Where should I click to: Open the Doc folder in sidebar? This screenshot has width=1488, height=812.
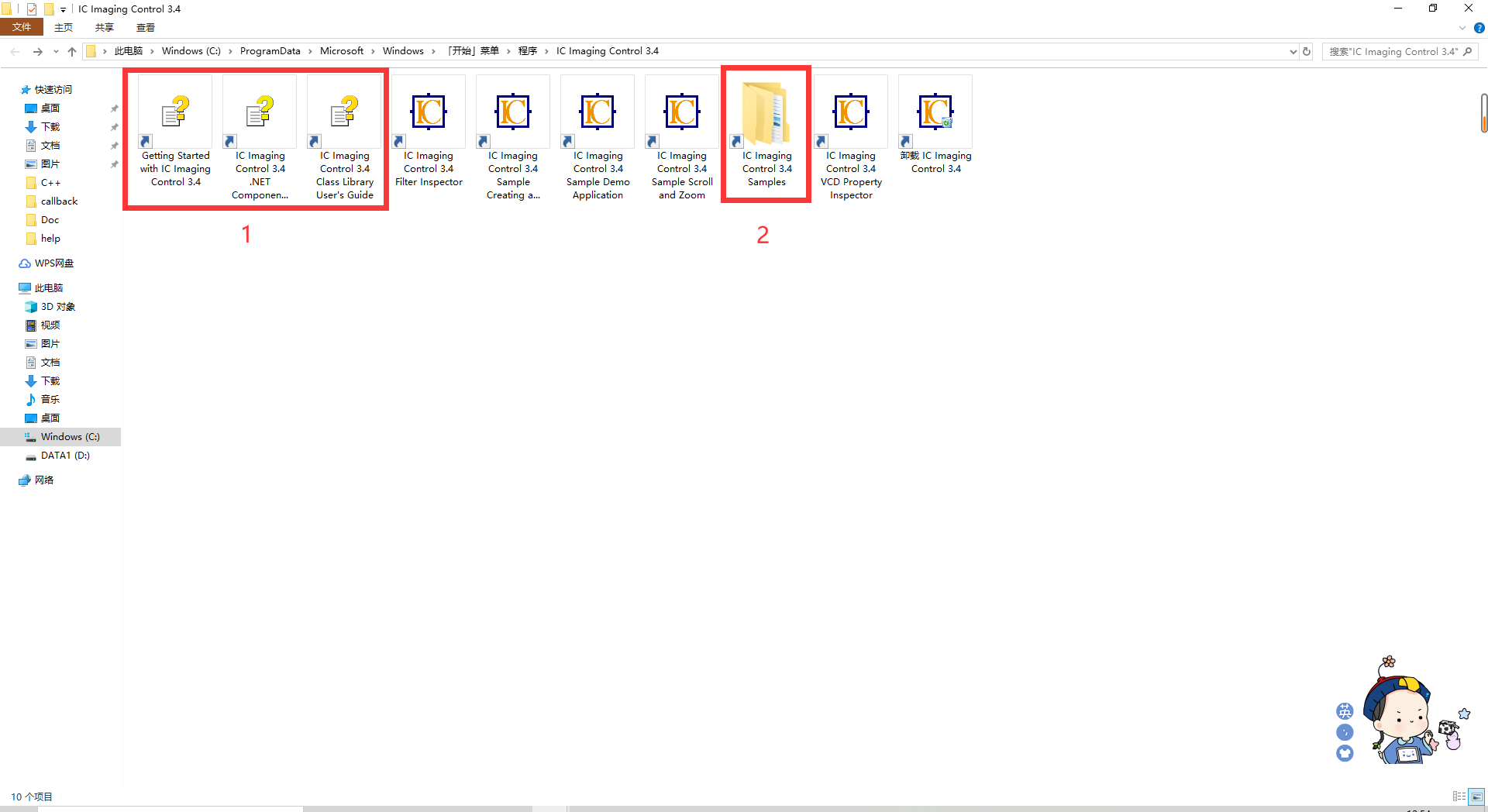[50, 220]
